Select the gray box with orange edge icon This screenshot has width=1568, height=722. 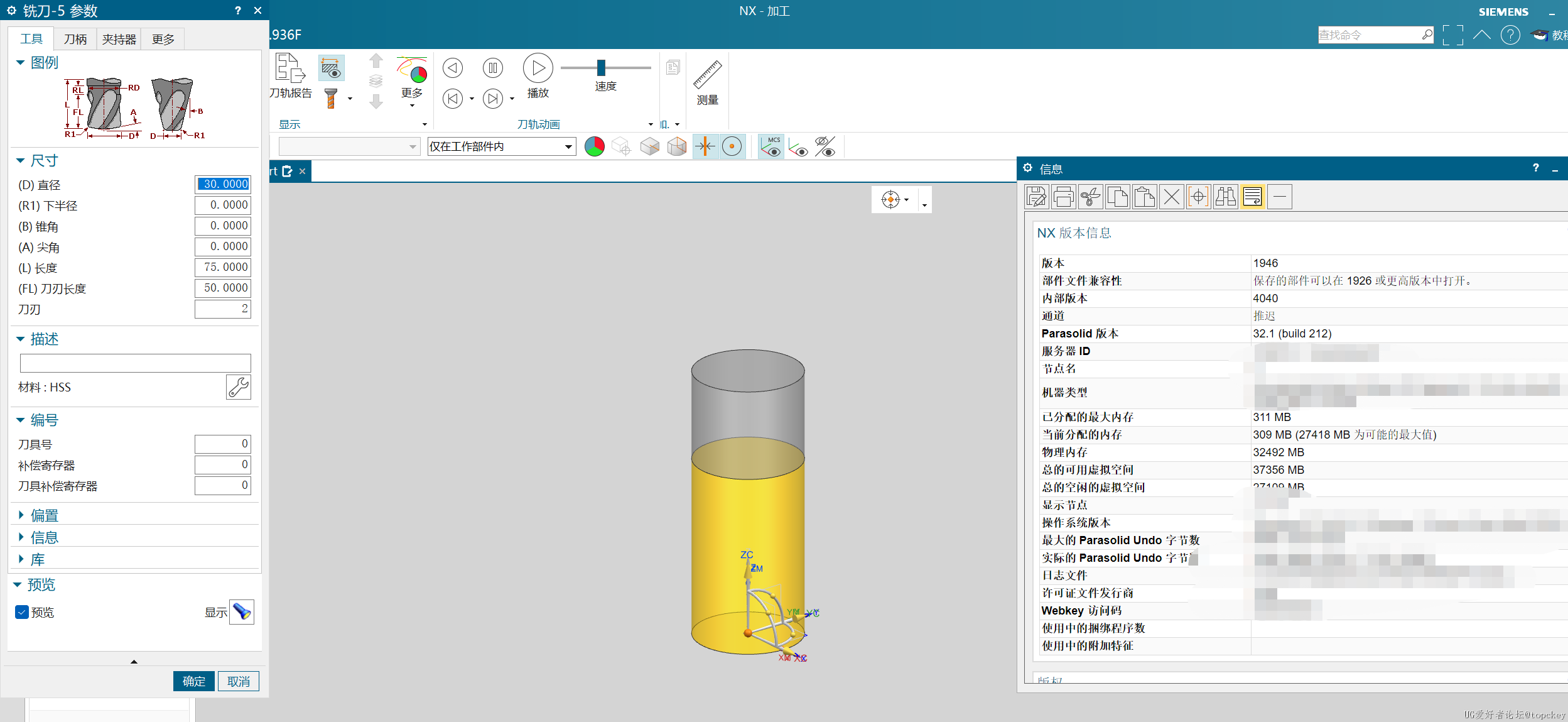click(649, 146)
